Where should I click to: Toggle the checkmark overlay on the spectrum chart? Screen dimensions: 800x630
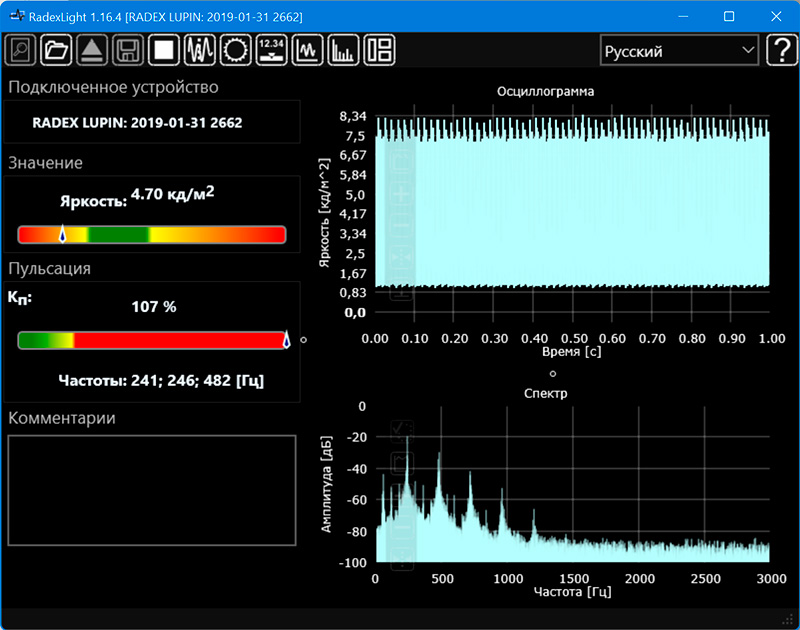point(402,431)
